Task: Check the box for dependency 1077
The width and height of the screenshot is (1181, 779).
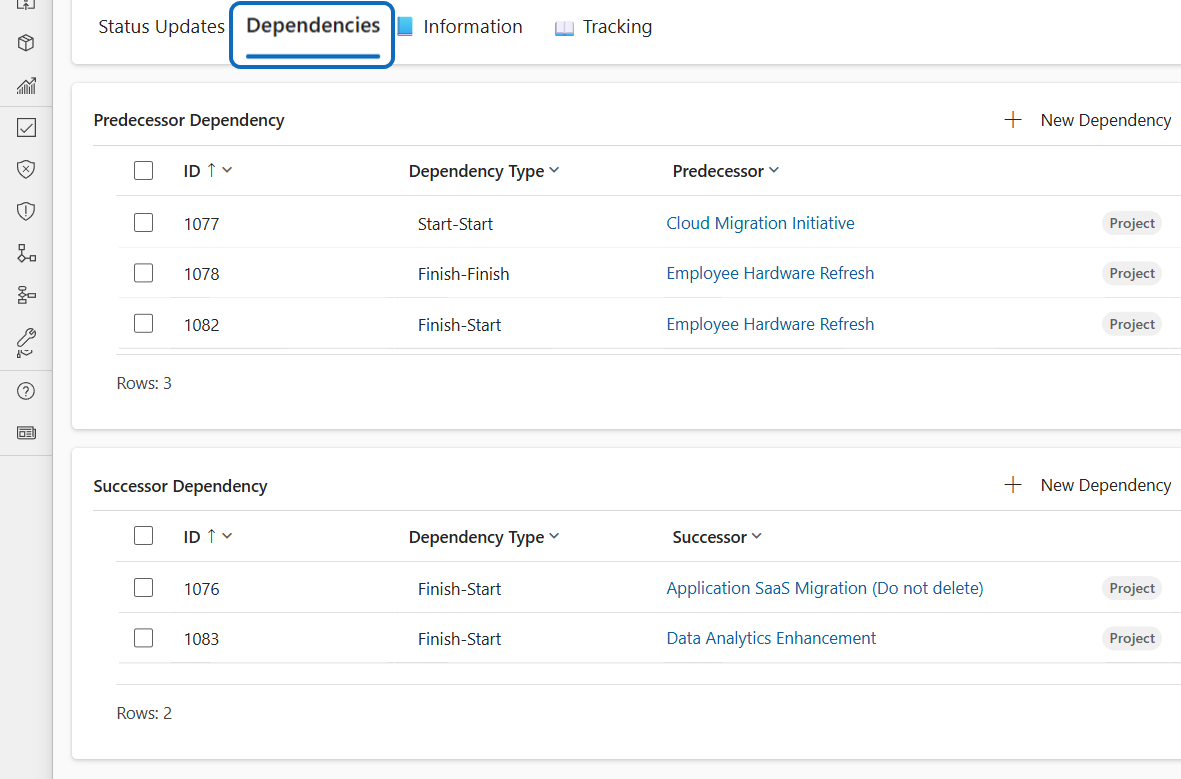Action: click(143, 223)
